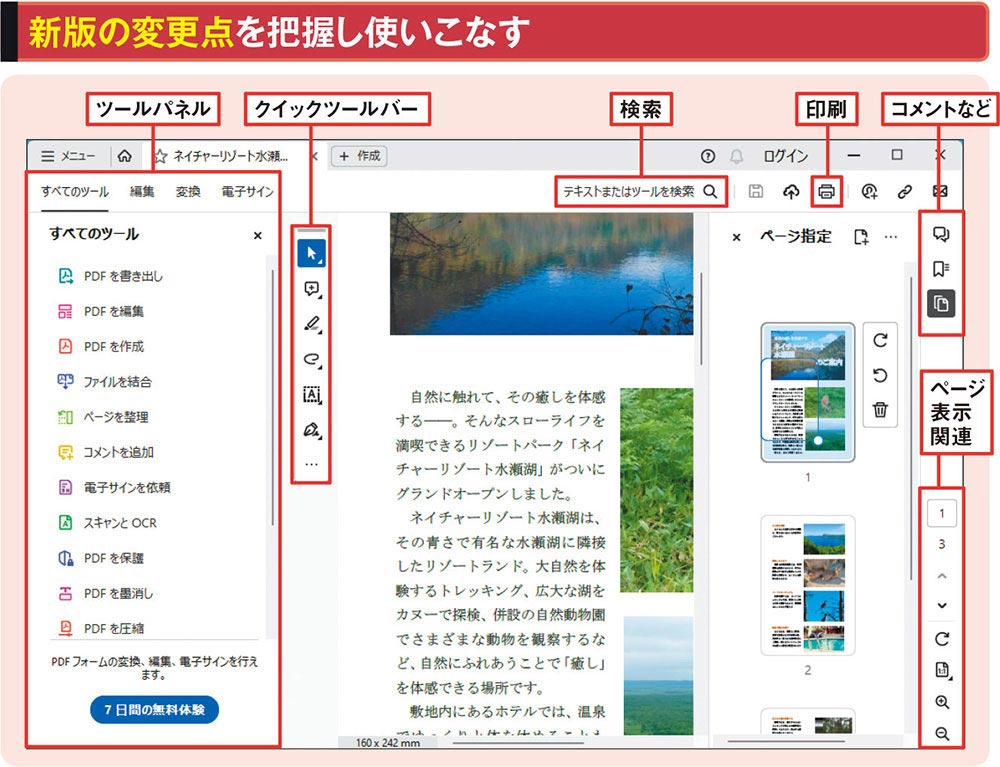
Task: Select the add comment tool in quick toolbar
Action: 311,289
